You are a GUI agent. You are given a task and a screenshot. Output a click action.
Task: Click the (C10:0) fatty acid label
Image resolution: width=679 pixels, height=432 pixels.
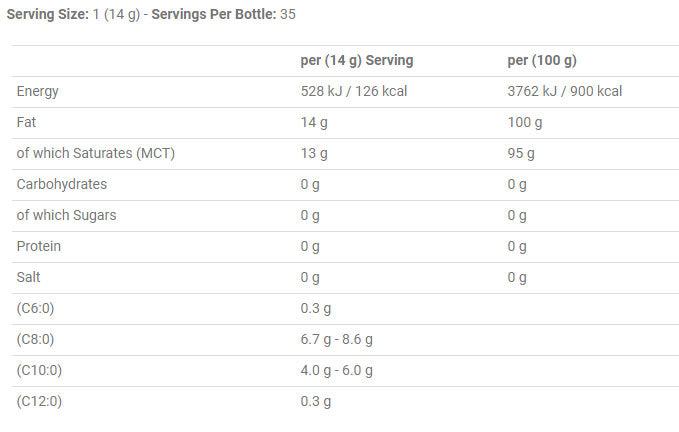coord(40,370)
